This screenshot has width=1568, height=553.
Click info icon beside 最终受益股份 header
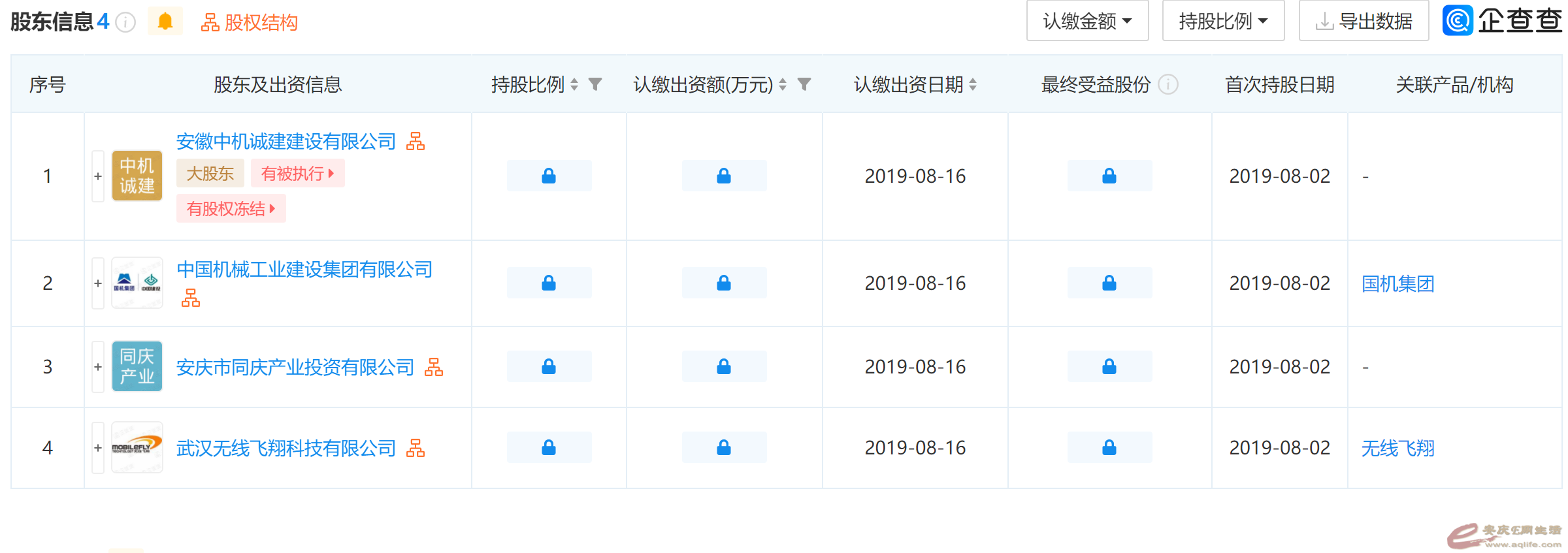(x=1168, y=84)
